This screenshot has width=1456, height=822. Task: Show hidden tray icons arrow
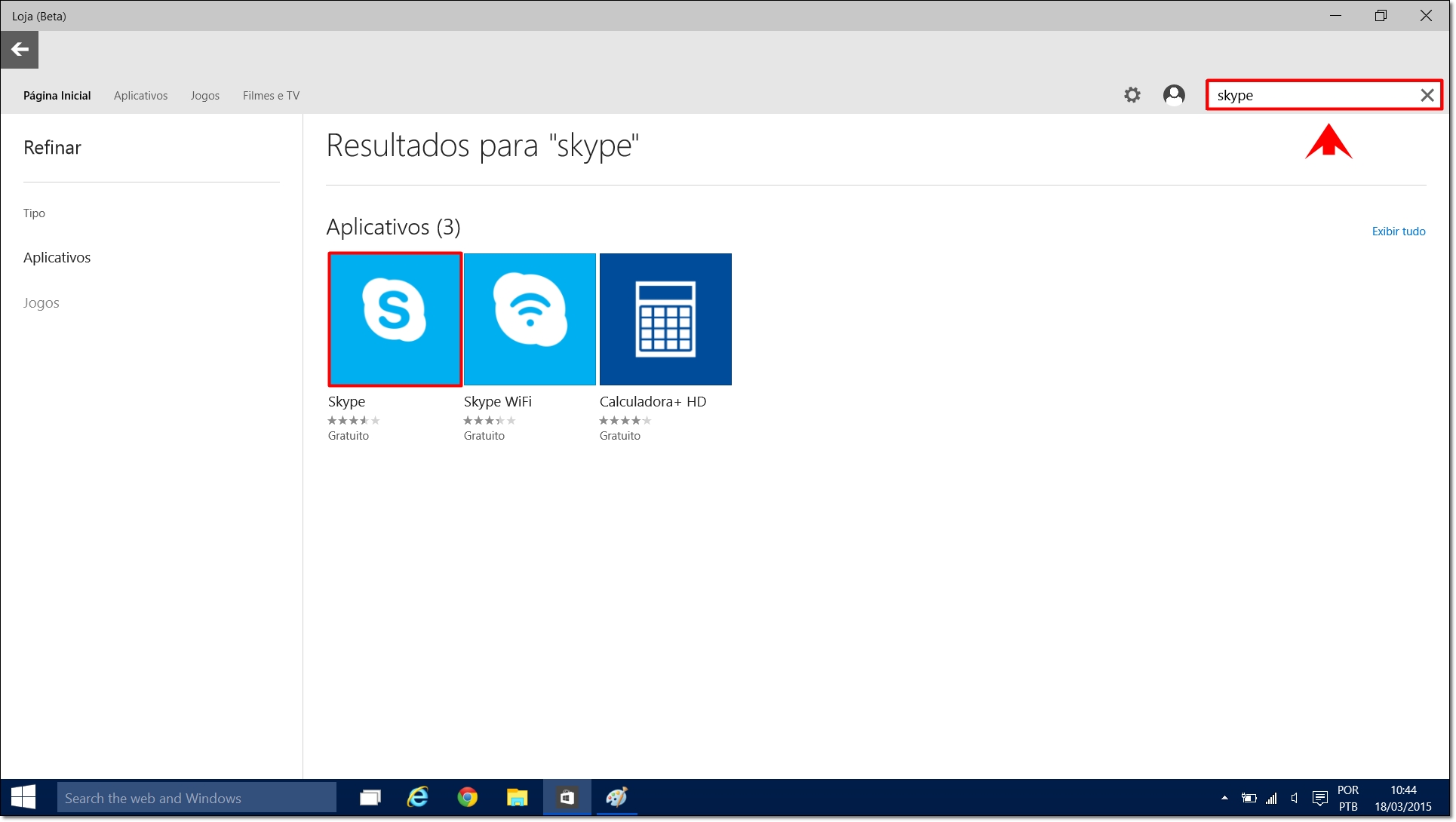1224,798
